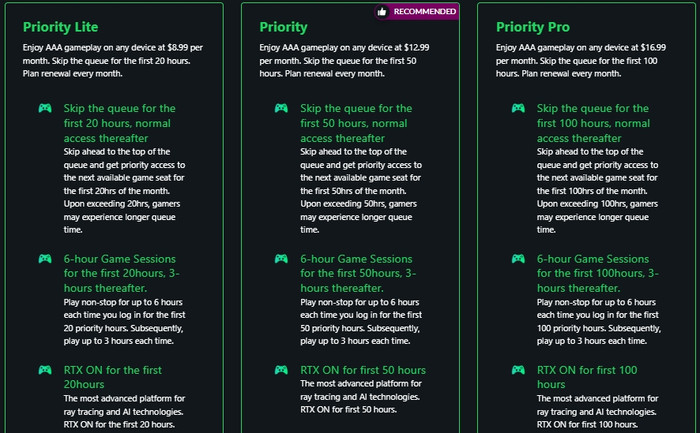Click 'Skip the queue for the first 20 hours' heading

[120, 123]
